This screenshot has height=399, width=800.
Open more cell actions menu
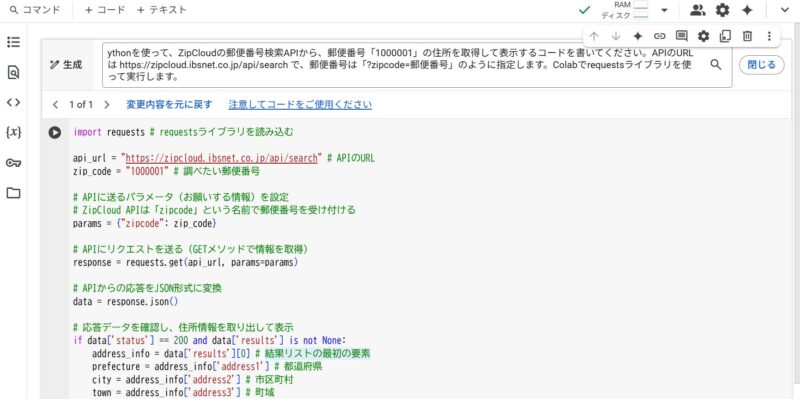(x=769, y=36)
